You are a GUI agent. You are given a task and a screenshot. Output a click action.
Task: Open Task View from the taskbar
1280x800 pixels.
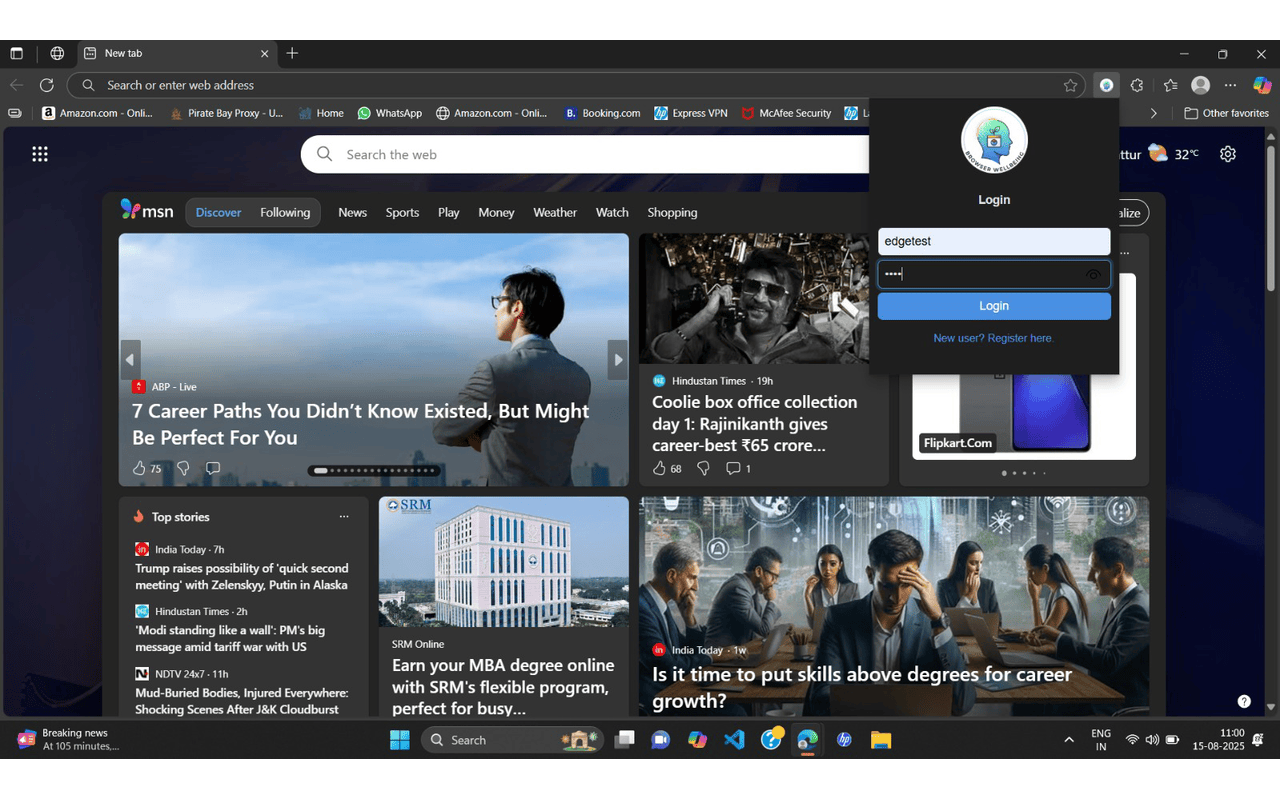pyautogui.click(x=625, y=740)
